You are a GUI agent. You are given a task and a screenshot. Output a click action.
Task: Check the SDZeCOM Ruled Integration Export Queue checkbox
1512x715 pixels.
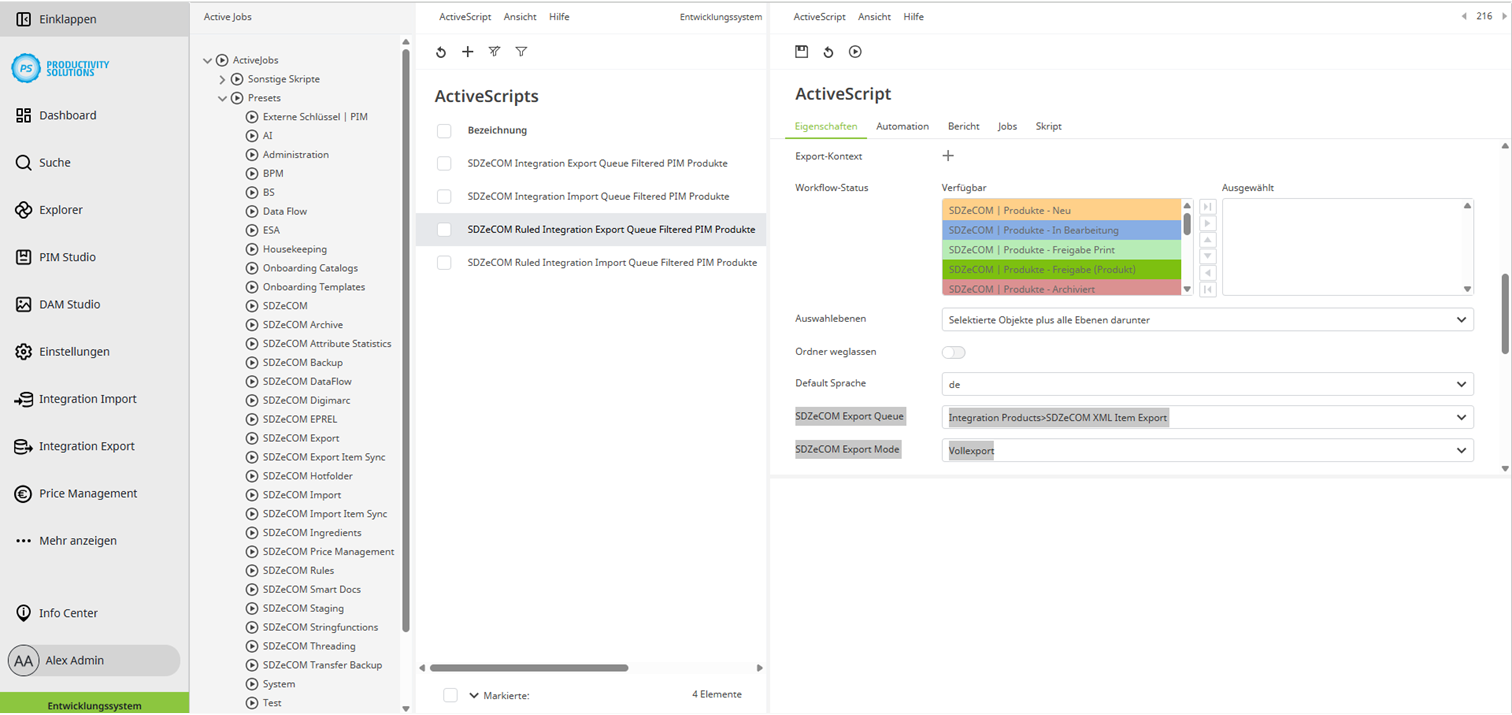443,229
